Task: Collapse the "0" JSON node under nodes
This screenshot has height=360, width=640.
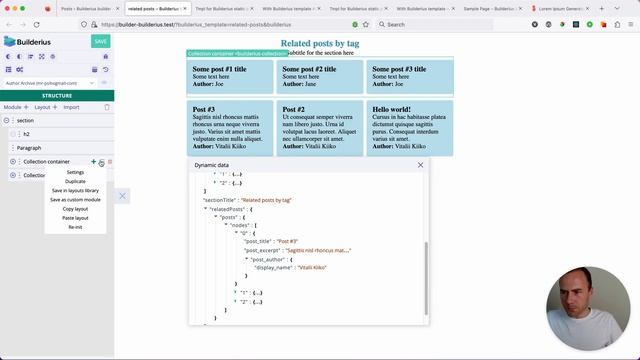Action: point(236,233)
